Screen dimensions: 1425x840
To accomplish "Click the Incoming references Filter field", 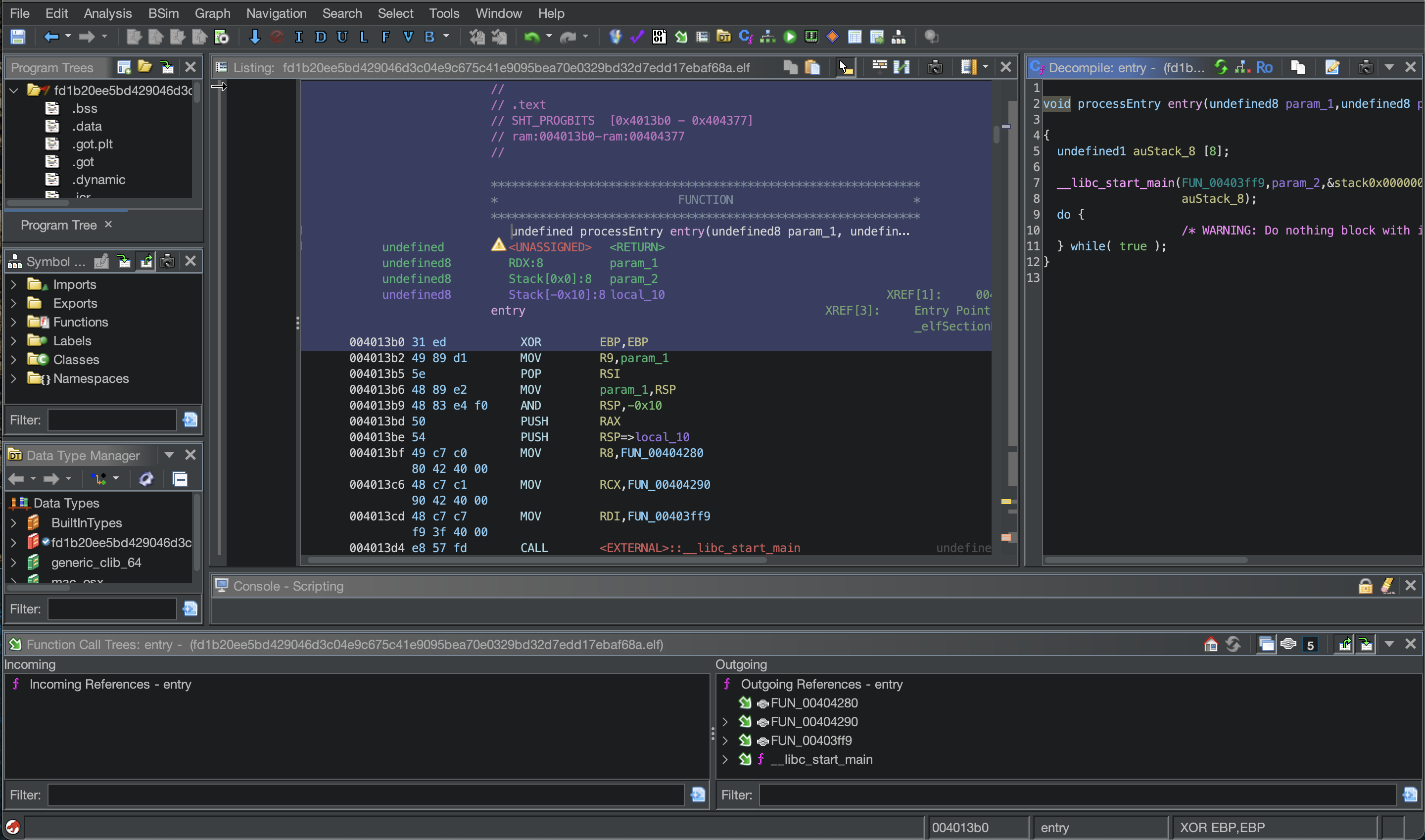I will click(366, 794).
